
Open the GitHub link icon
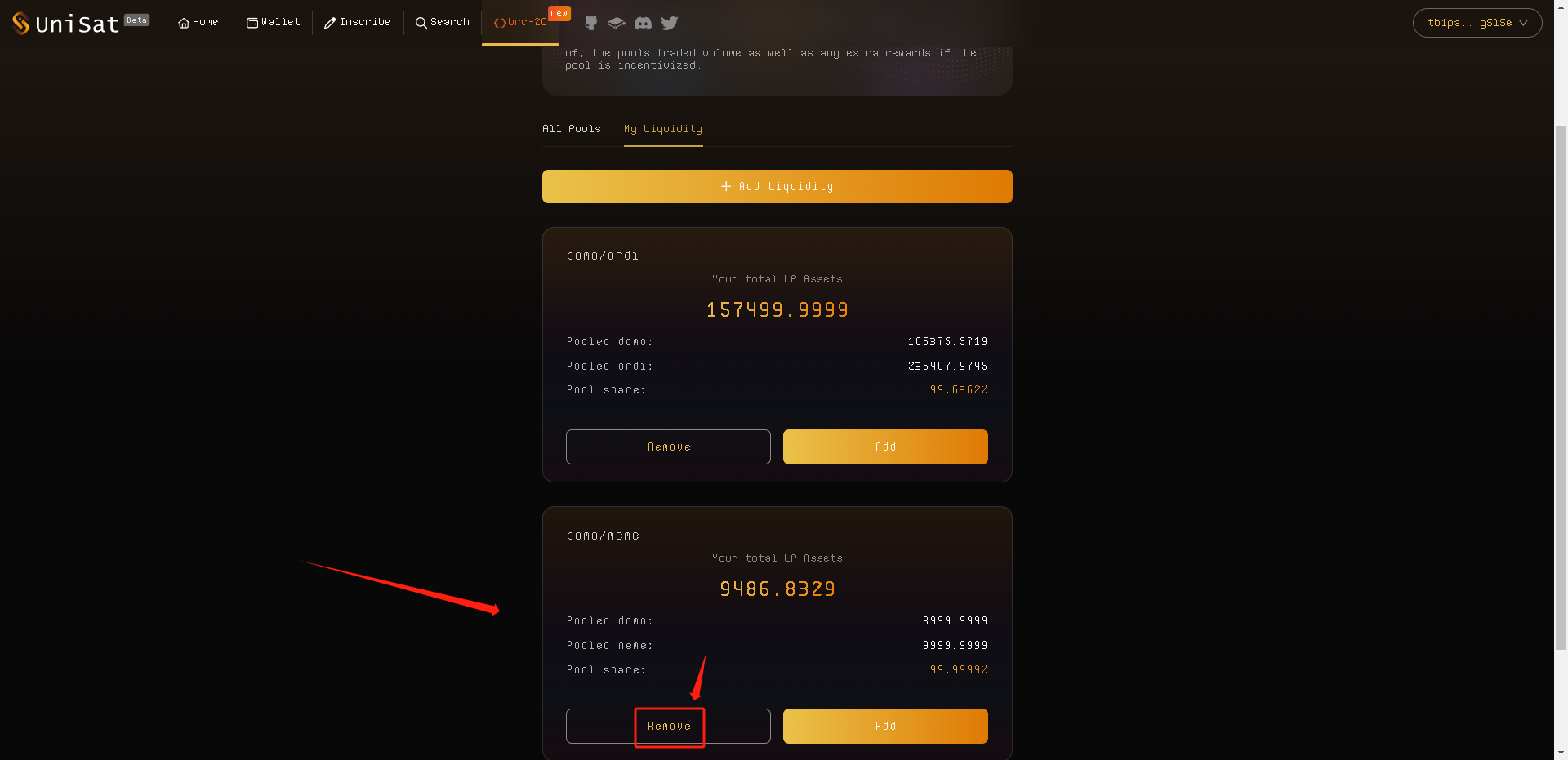591,23
